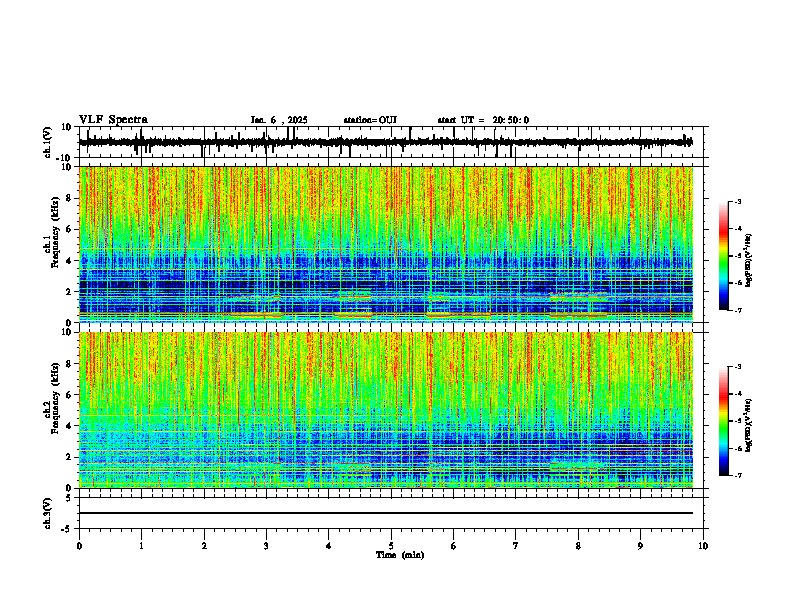
Task: Click the date label "Jan. 6, 2025"
Action: point(279,120)
